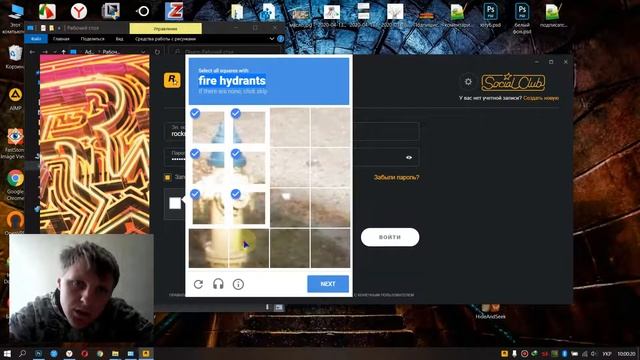Screen dimensions: 640x360
Task: Get an audio challenge via the headphones icon
Action: (x=218, y=284)
